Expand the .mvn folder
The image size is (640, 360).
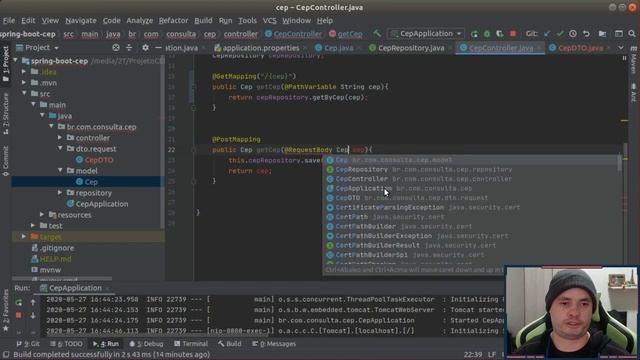pyautogui.click(x=24, y=83)
